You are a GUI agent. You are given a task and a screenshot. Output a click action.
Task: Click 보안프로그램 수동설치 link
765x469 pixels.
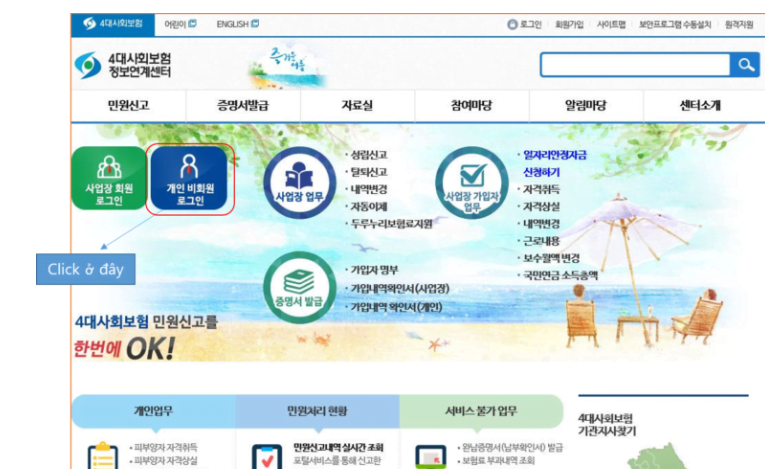point(675,24)
